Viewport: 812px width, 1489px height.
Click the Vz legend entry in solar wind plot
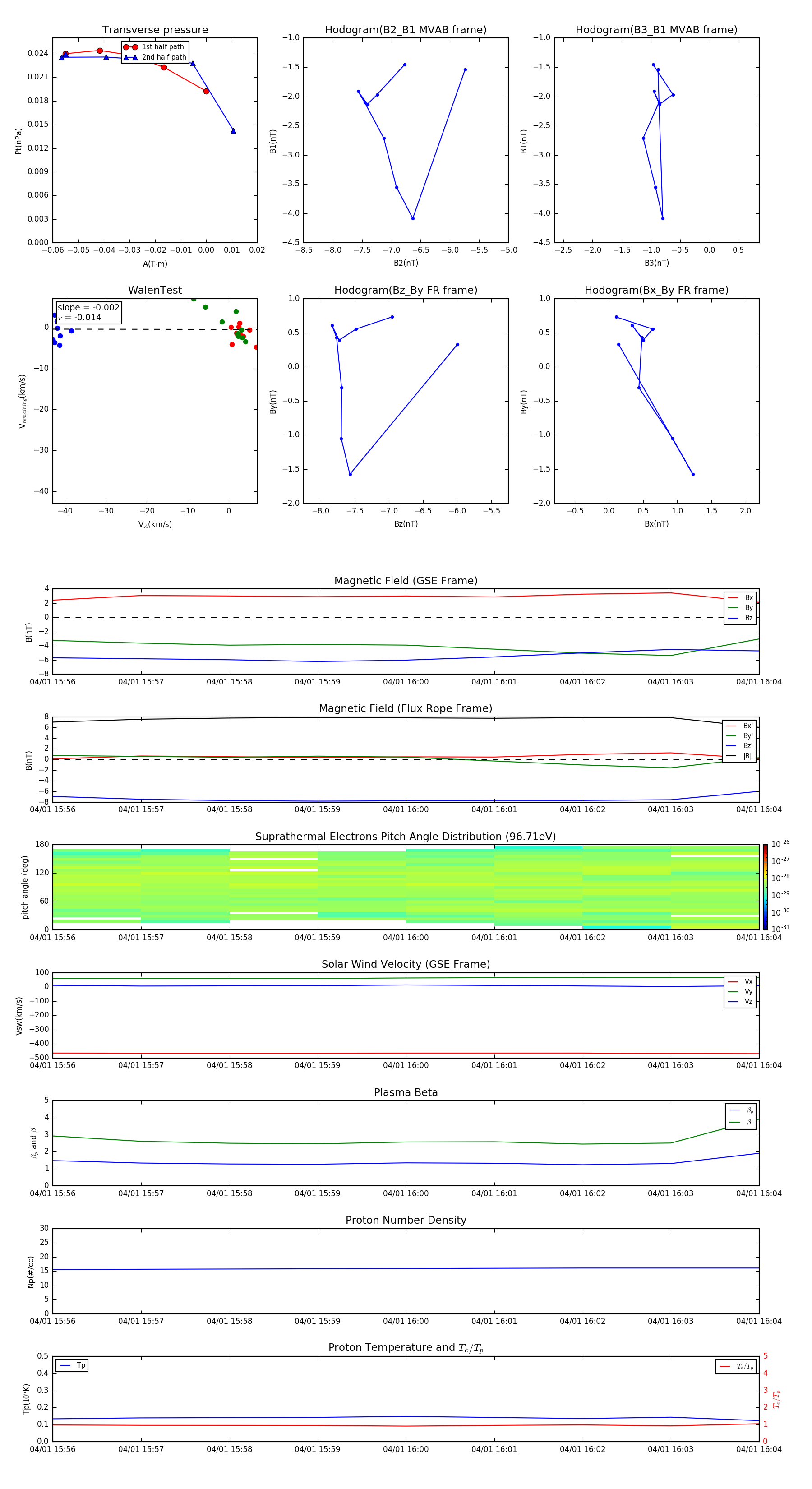740,1002
